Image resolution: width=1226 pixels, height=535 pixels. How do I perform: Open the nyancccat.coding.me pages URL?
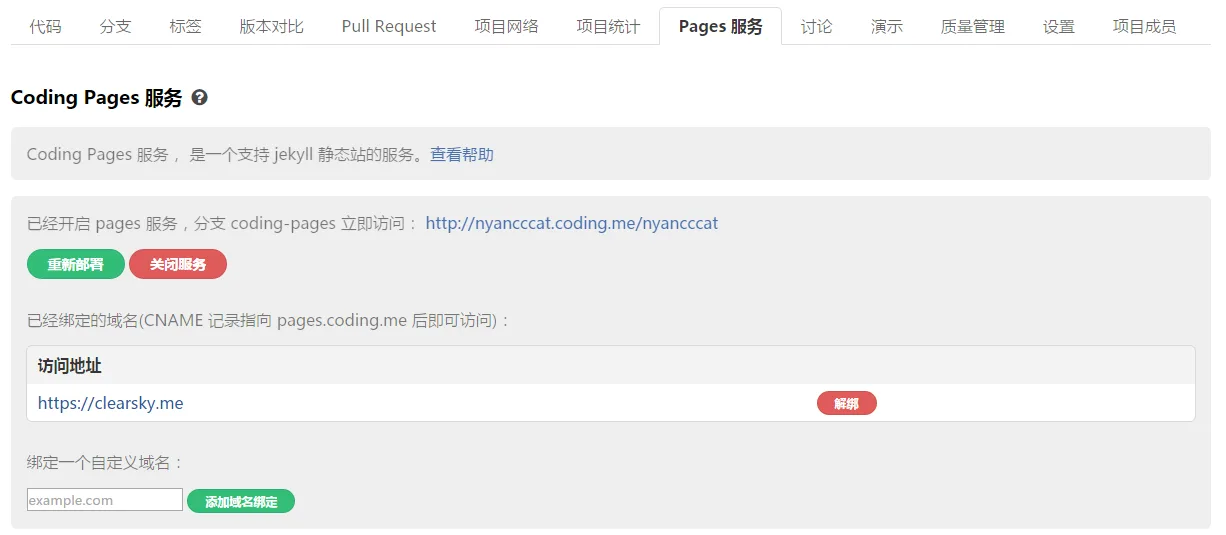pos(572,223)
